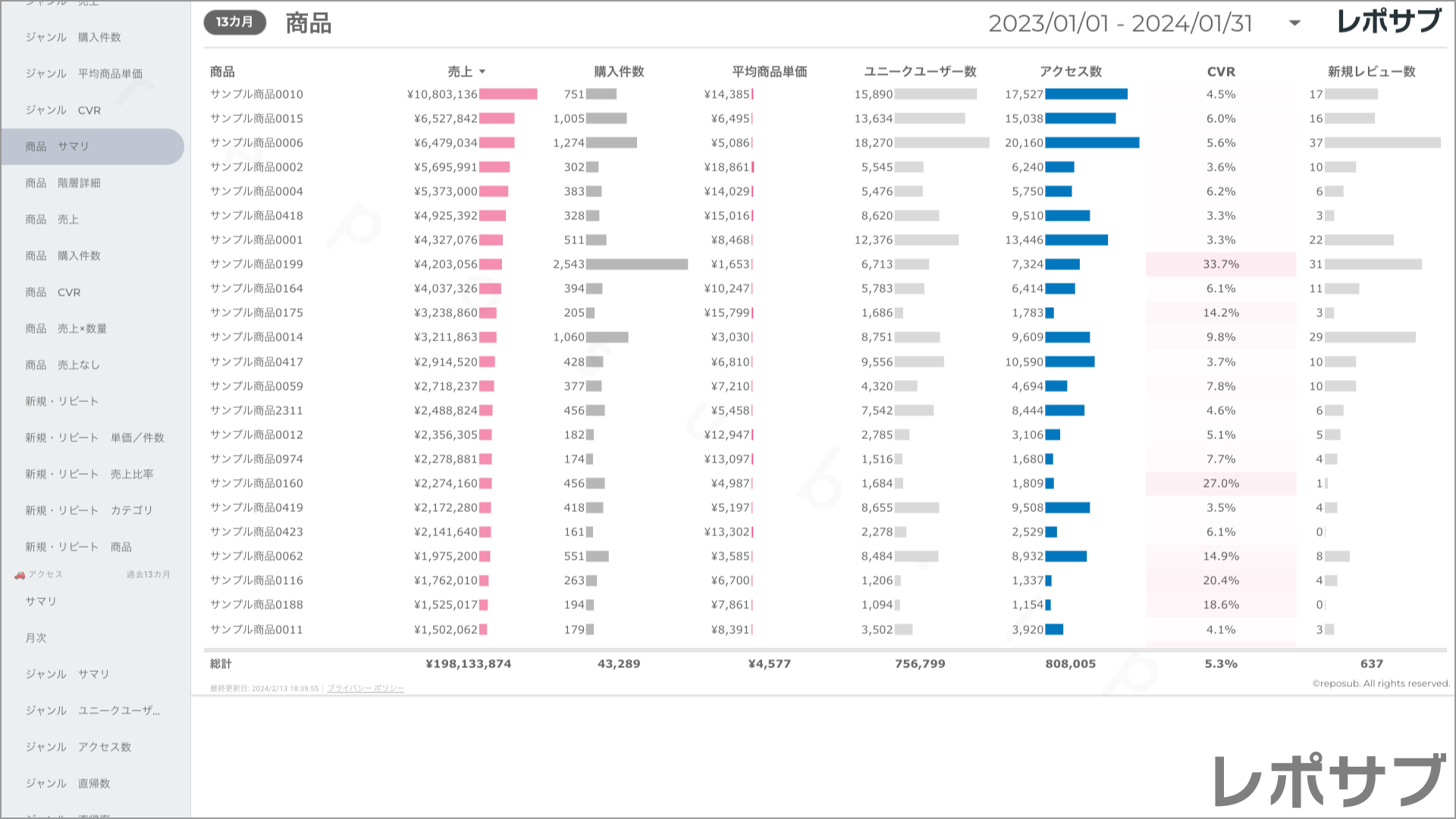Image resolution: width=1456 pixels, height=819 pixels.
Task: Click the 売上 sort arrow in header
Action: tap(482, 72)
